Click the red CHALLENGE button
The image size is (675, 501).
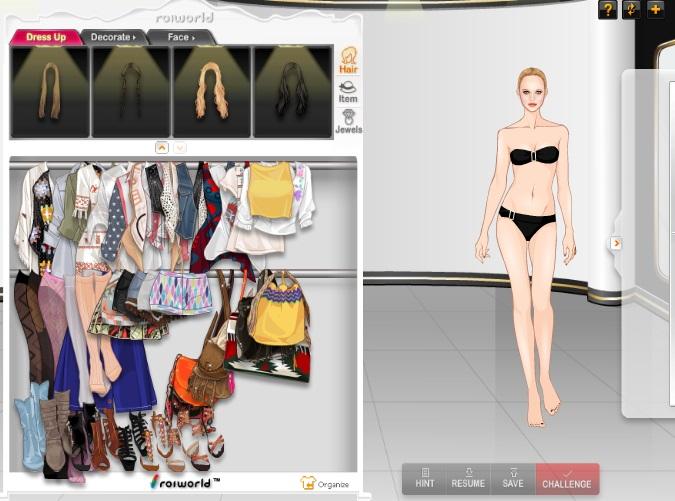tap(567, 478)
